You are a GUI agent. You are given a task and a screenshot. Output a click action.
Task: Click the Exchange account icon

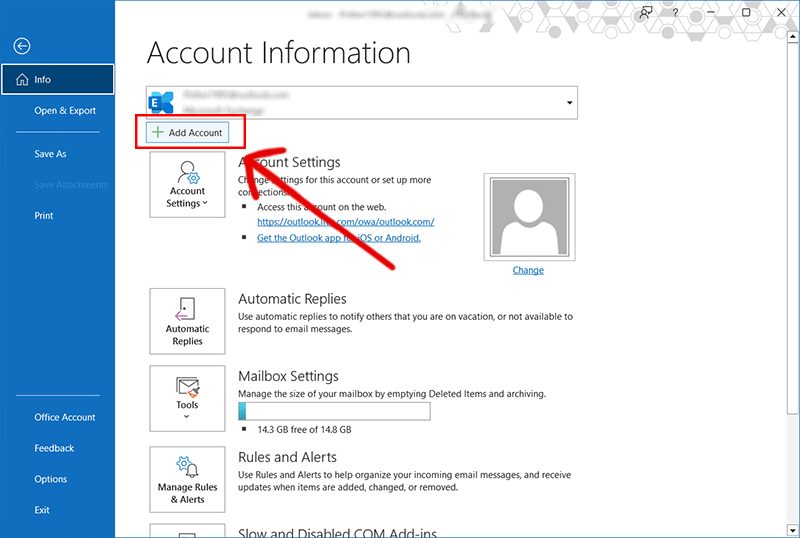click(x=161, y=103)
